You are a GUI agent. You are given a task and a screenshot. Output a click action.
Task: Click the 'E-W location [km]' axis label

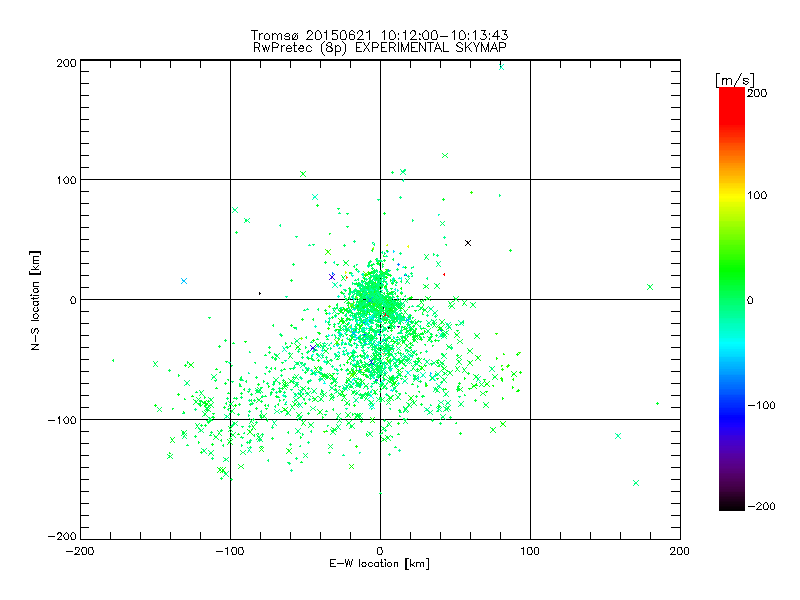(379, 564)
